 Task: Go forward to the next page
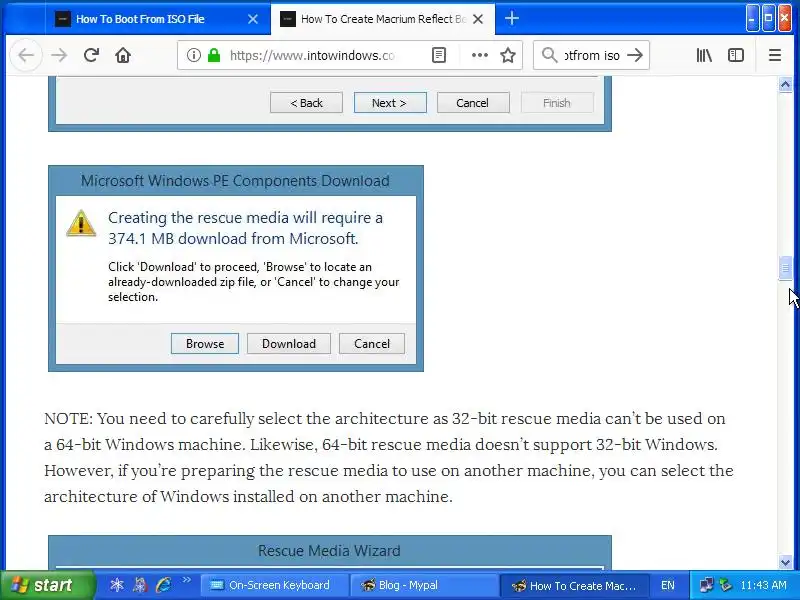(x=59, y=55)
